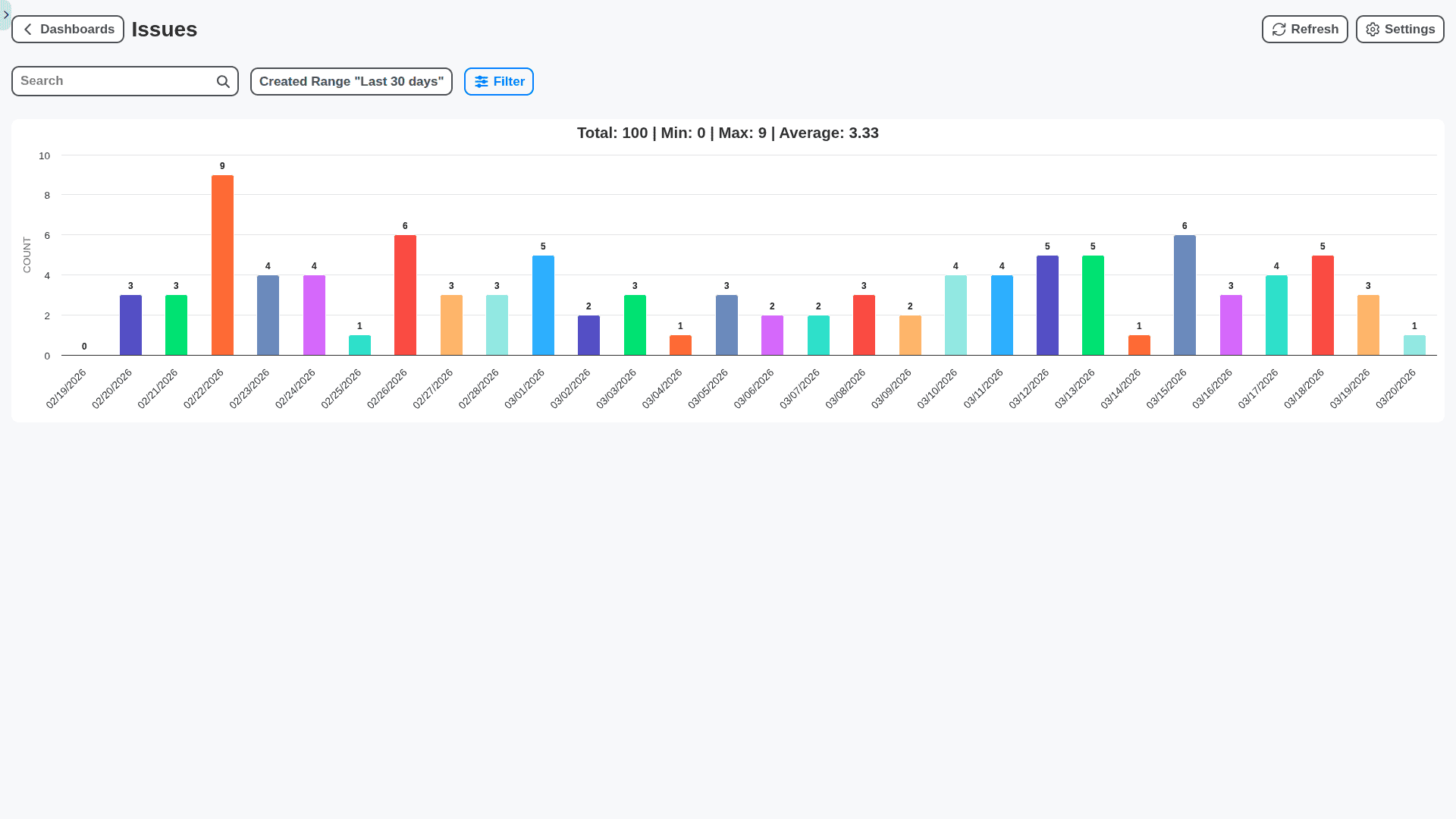The image size is (1456, 819).
Task: Click the filter sliders icon on Filter button
Action: point(482,81)
